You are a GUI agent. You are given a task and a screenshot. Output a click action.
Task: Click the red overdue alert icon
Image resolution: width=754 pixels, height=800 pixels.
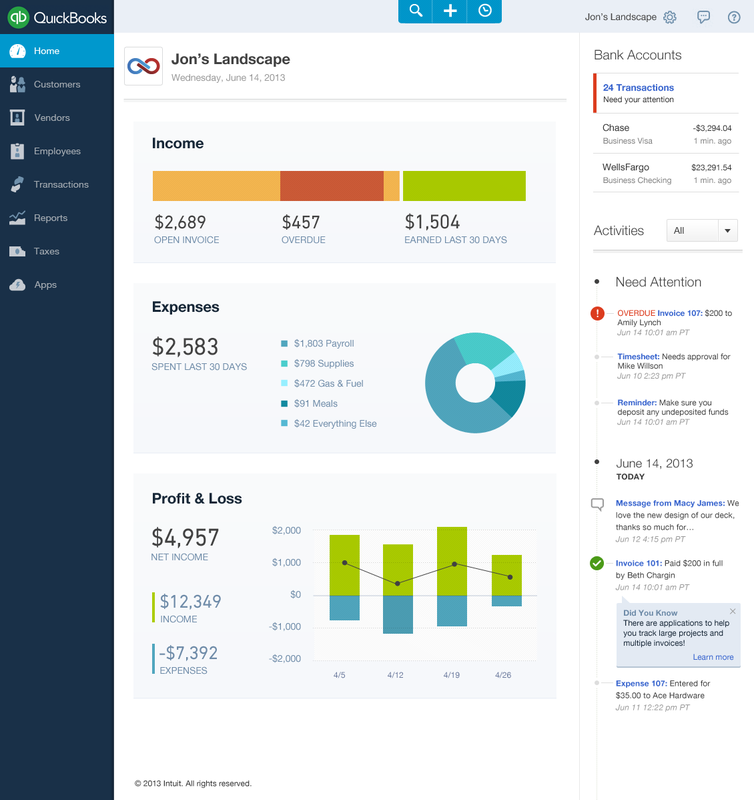(597, 313)
